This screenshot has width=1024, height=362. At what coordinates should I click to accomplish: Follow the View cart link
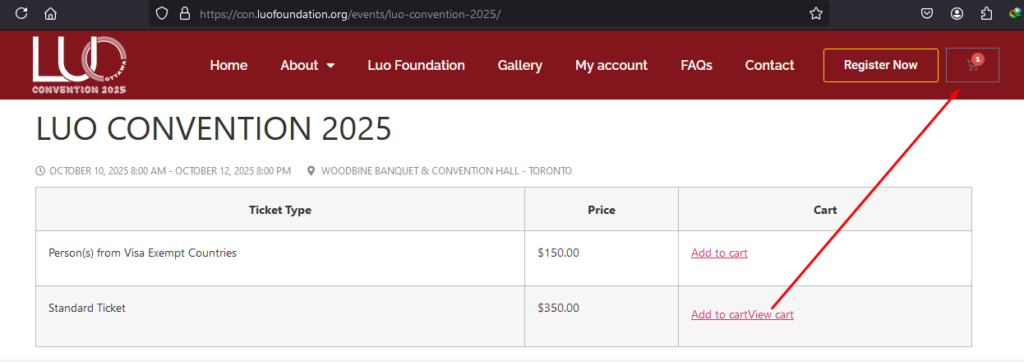pos(771,314)
